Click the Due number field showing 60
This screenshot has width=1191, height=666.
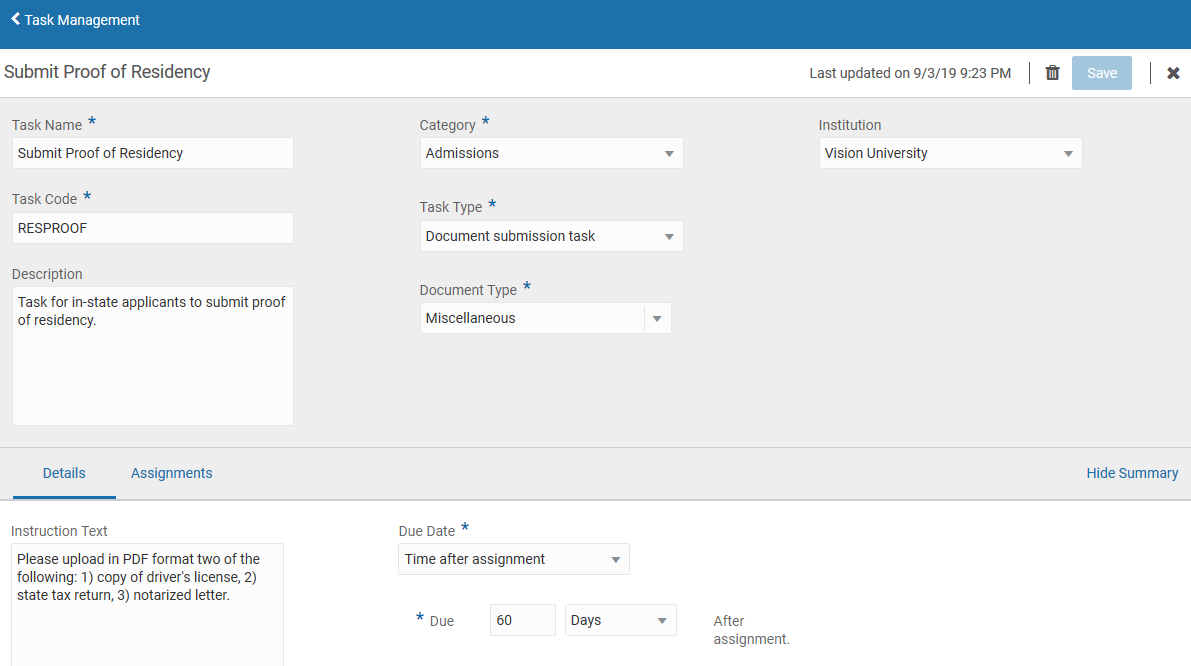pos(522,621)
